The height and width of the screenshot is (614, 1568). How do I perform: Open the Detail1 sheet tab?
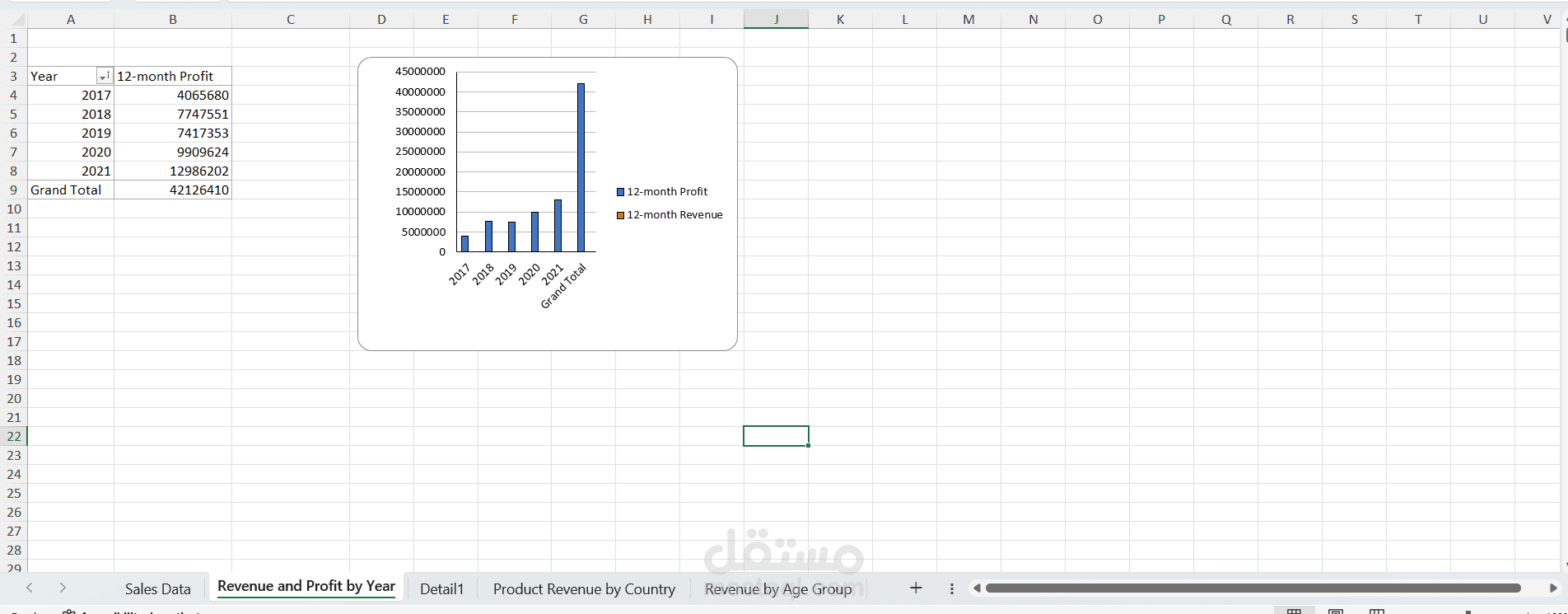pos(442,588)
